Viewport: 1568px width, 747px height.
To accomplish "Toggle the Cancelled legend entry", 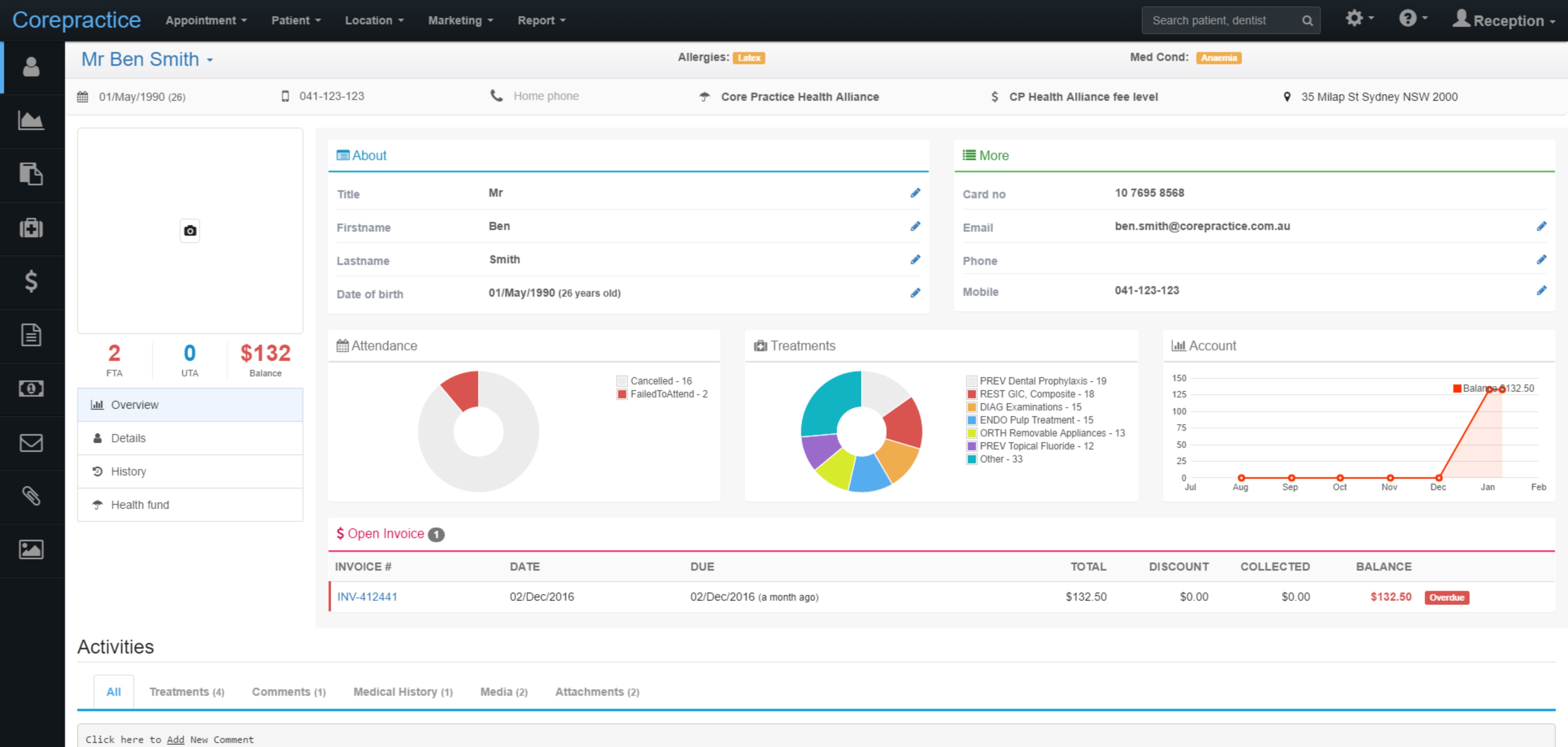I will (660, 381).
